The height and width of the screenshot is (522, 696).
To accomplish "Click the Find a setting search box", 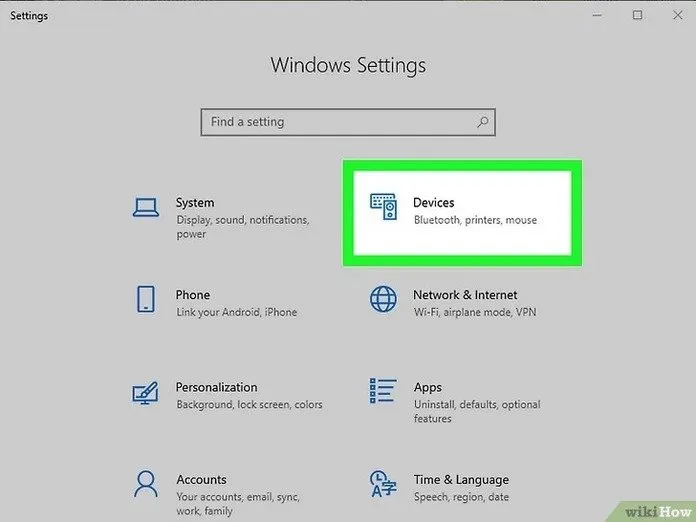I will click(x=338, y=122).
